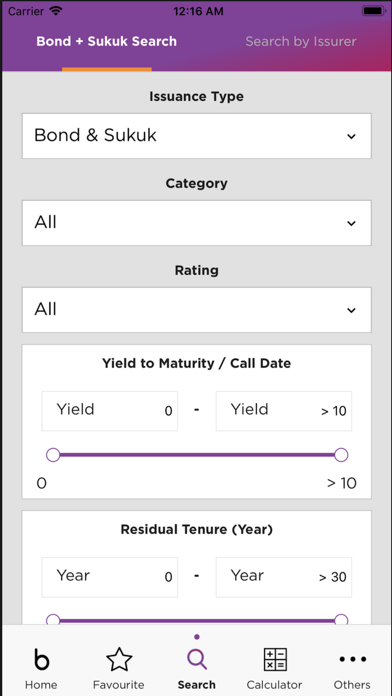Open the Category dropdown set to All
The height and width of the screenshot is (696, 392).
[x=197, y=223]
